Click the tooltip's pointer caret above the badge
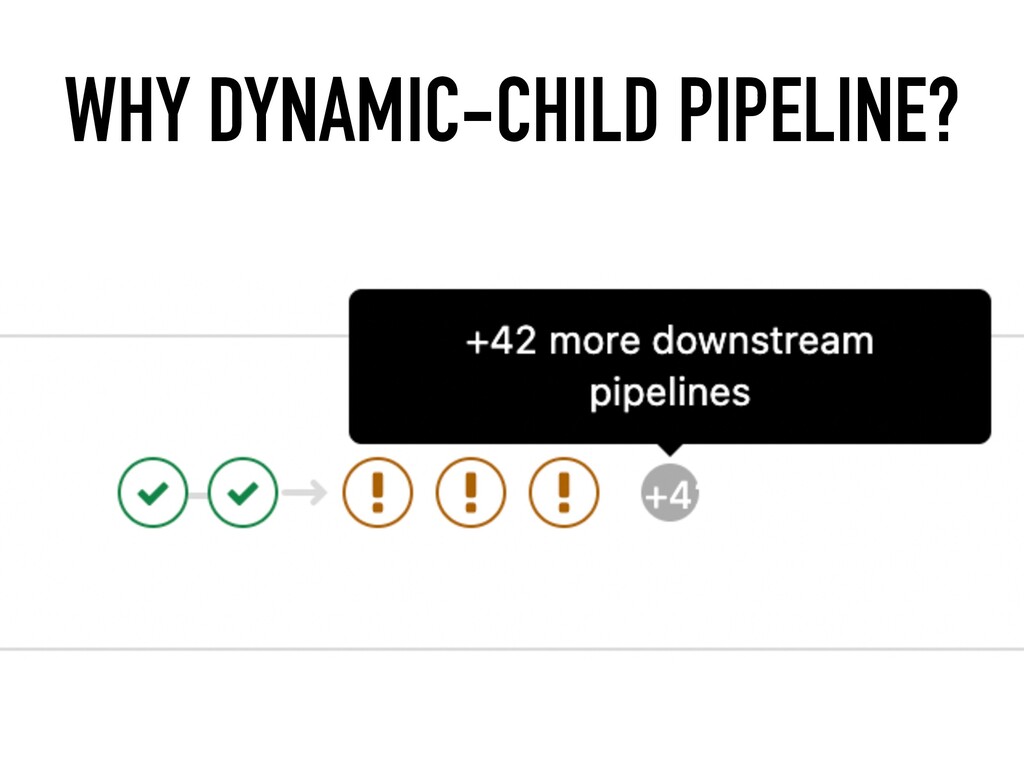This screenshot has width=1024, height=768. pyautogui.click(x=670, y=449)
